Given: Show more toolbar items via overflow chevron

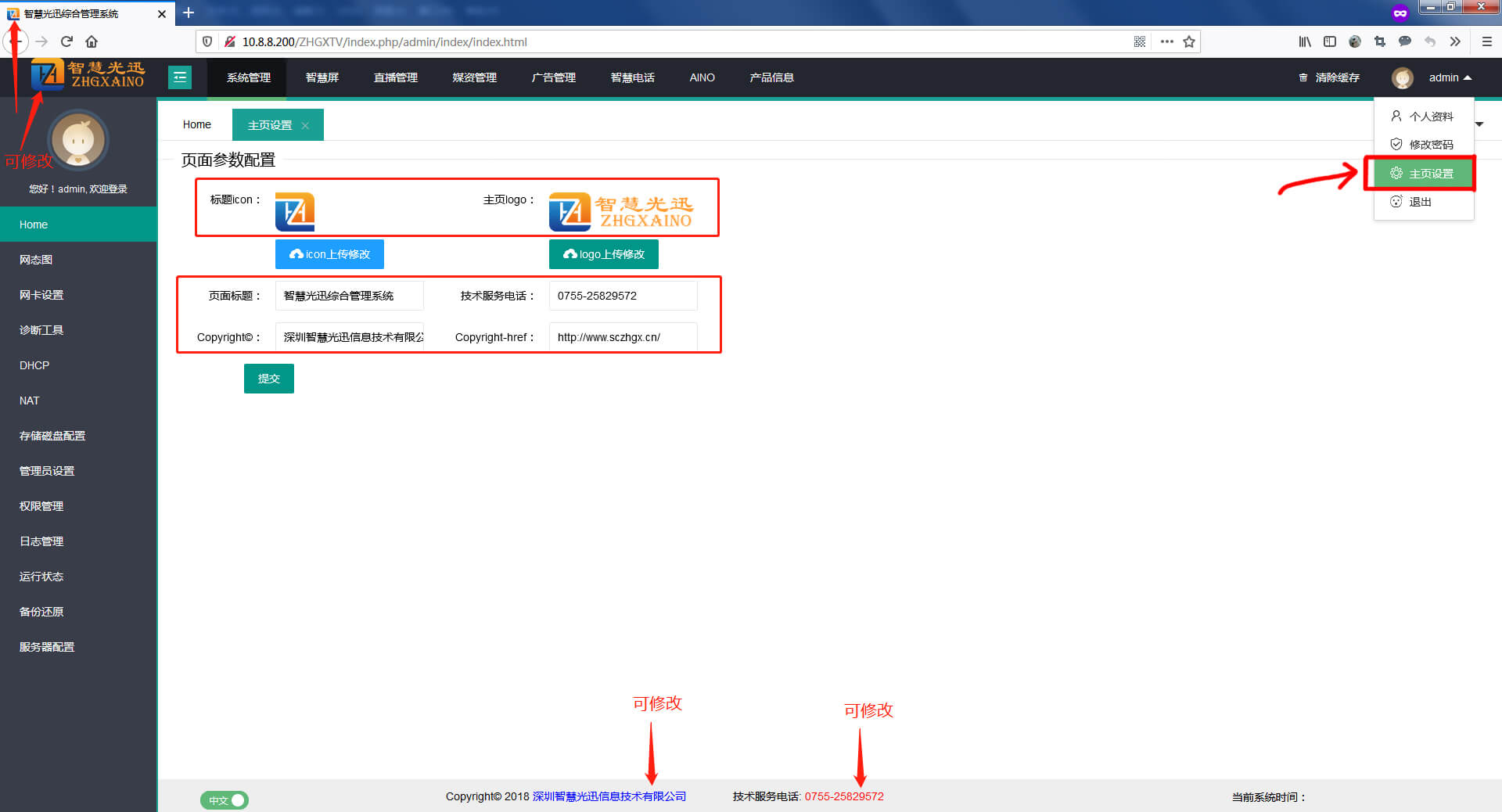Looking at the screenshot, I should coord(1455,41).
